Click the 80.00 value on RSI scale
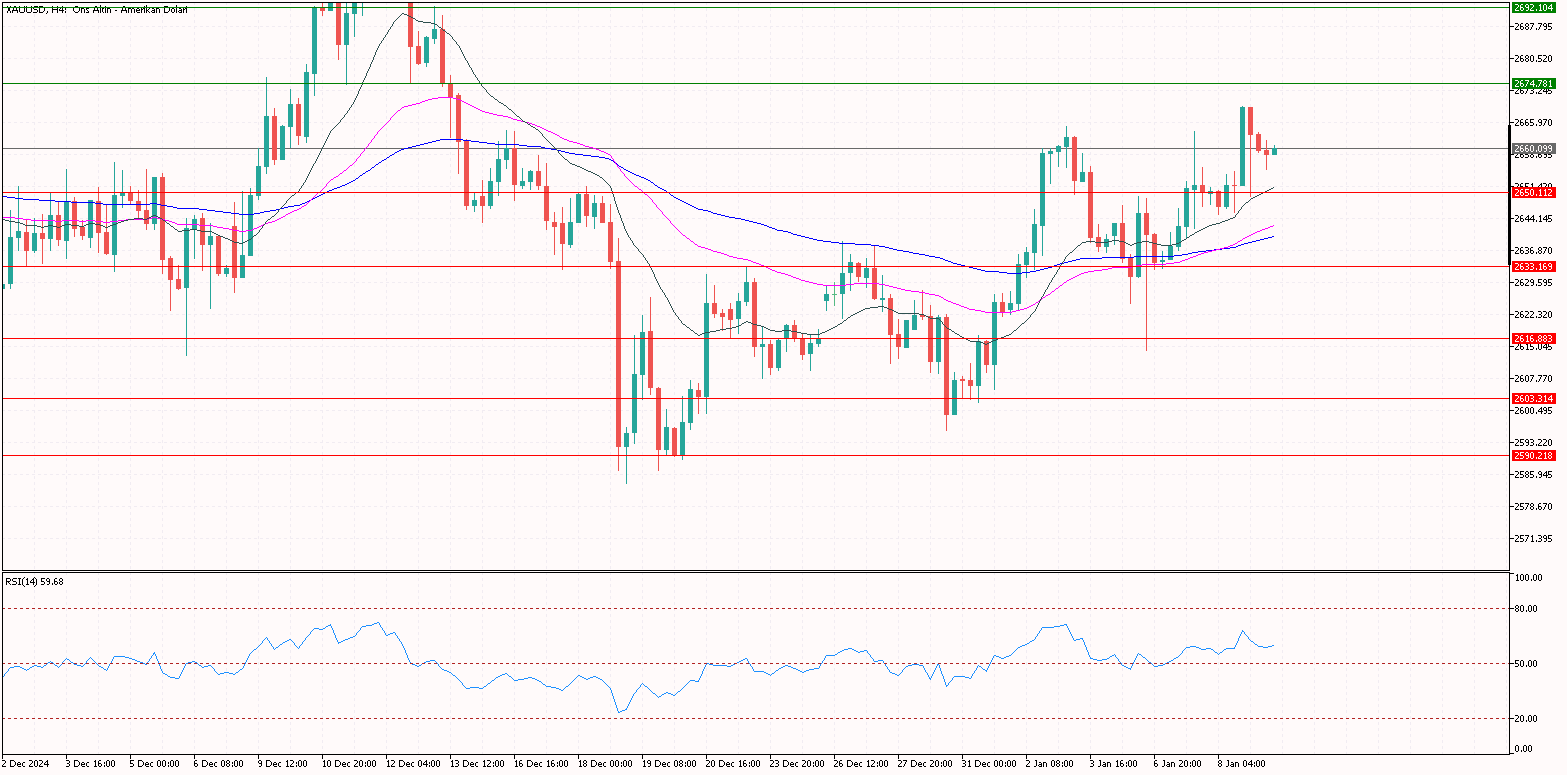The image size is (1567, 775). pyautogui.click(x=1527, y=608)
